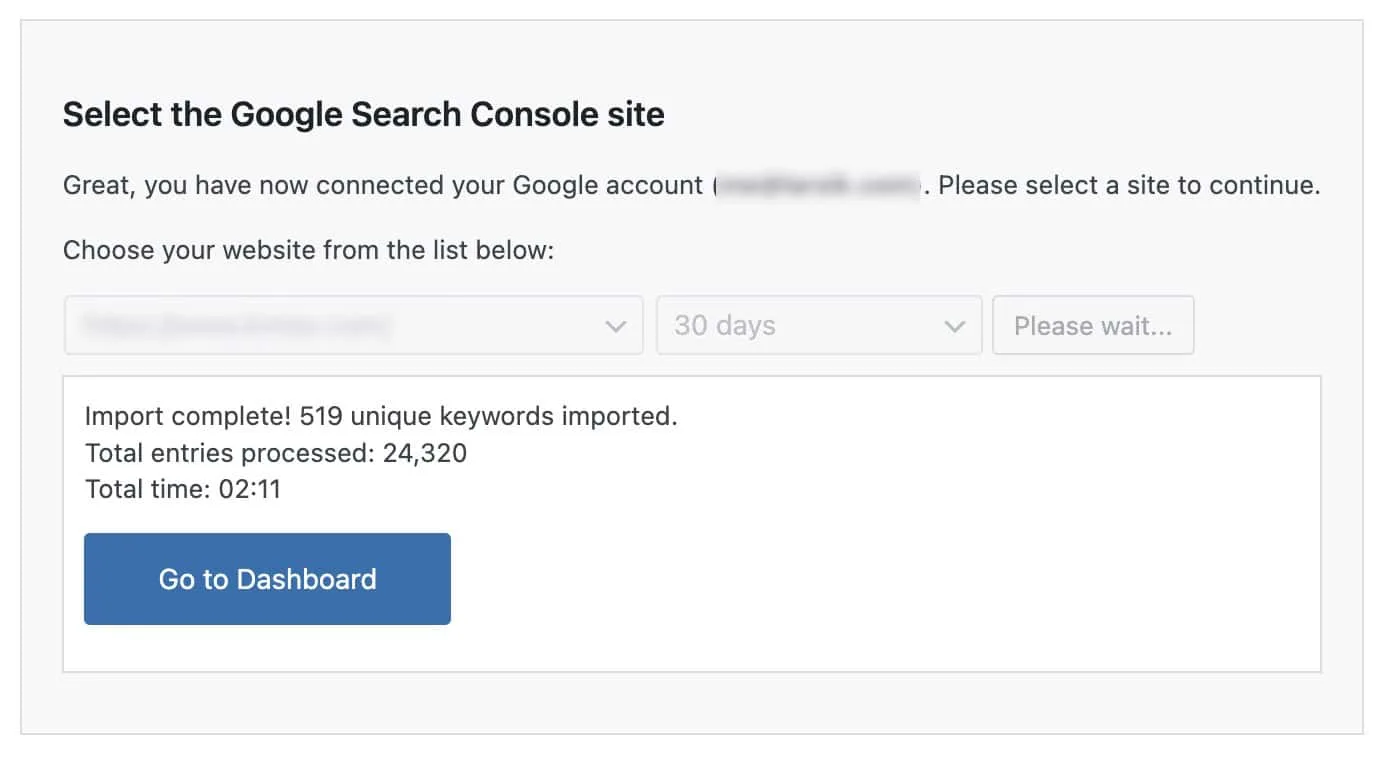Click the blurred Google account email address

pos(817,185)
